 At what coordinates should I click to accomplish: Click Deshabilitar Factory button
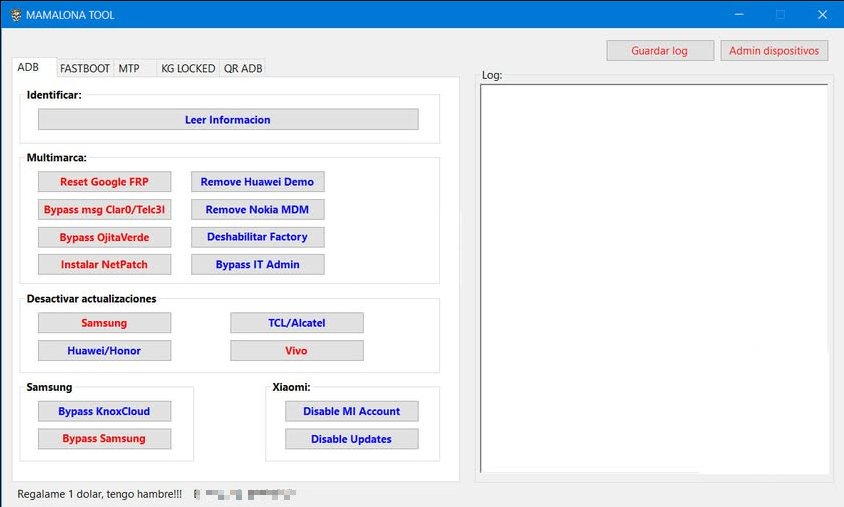[258, 237]
